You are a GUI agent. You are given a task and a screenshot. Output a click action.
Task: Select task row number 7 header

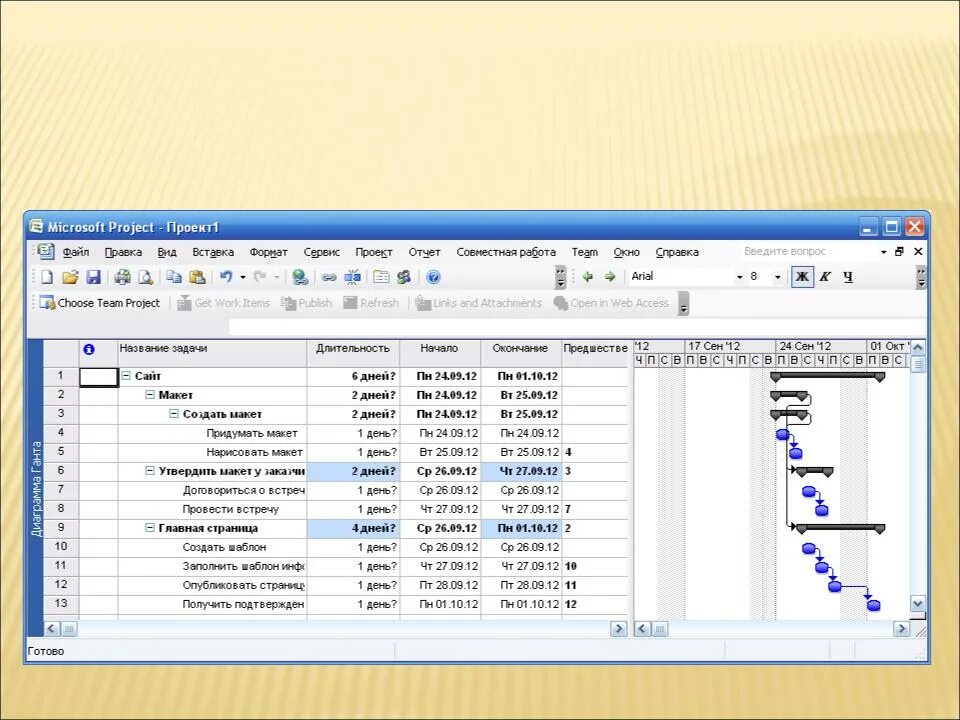point(61,490)
